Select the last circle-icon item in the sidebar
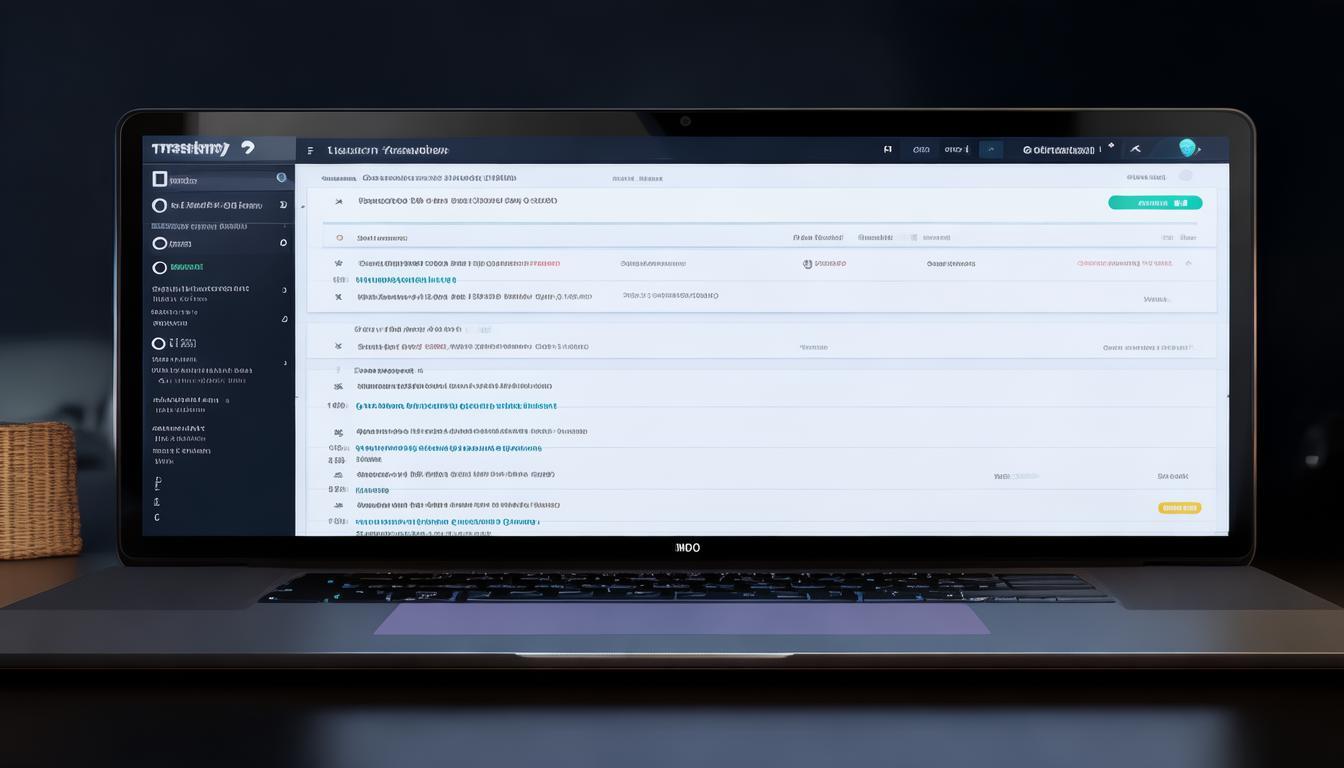 point(159,343)
